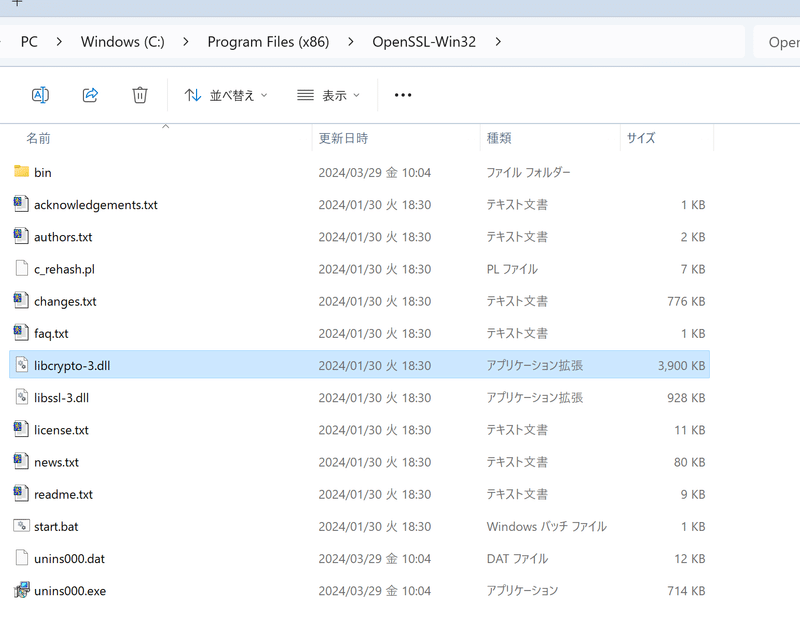Click the 928 KB size of libssl-3.dll
Viewport: 800px width, 630px height.
pos(686,398)
